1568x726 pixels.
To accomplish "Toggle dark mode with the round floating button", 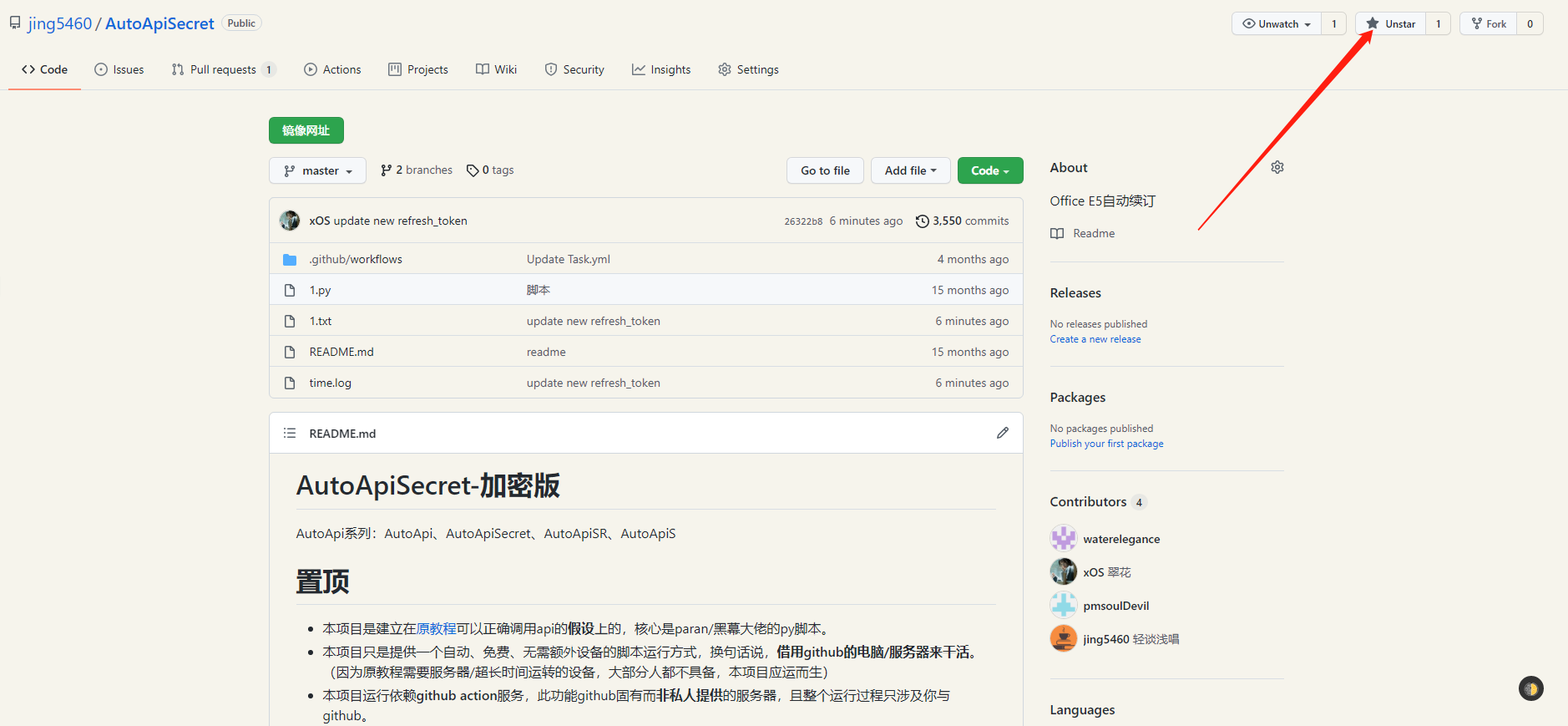I will click(1531, 688).
